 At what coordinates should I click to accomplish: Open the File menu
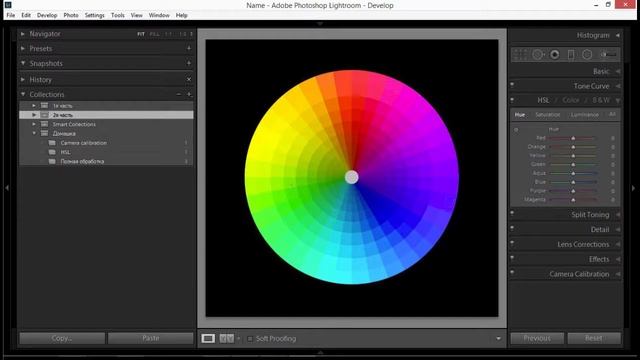(x=11, y=15)
